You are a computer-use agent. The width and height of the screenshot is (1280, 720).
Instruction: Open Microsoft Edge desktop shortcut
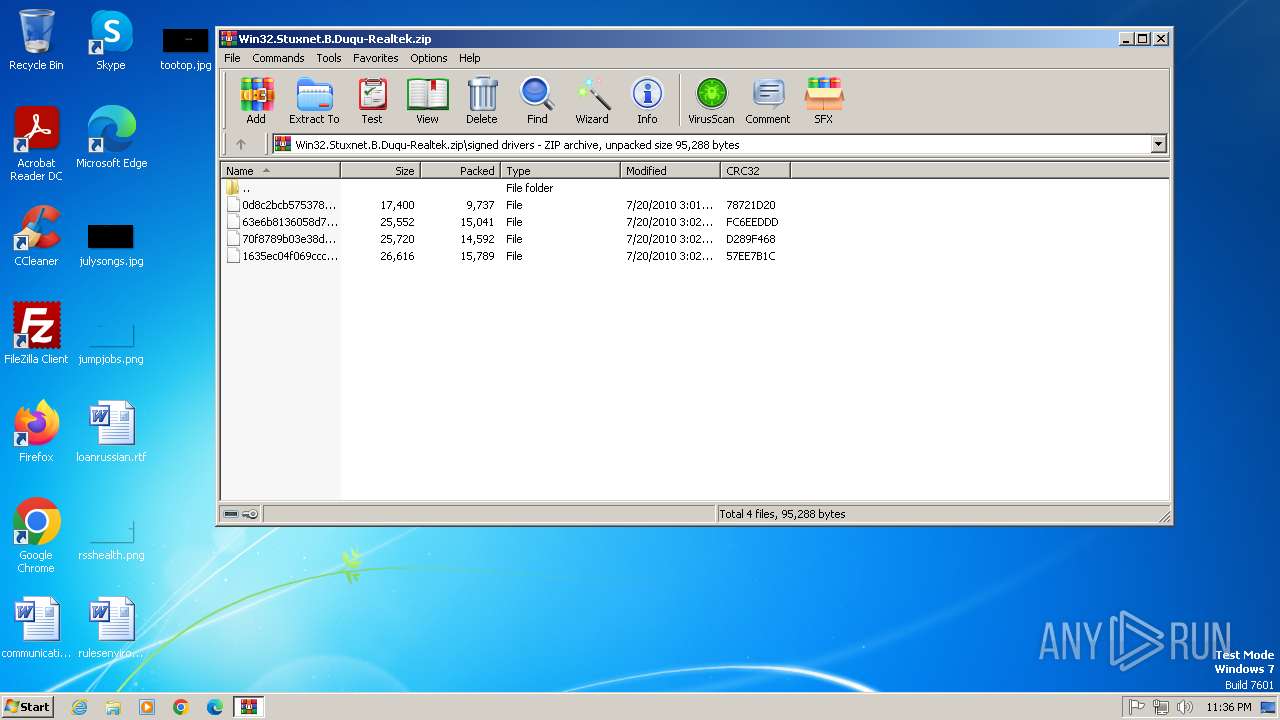(x=111, y=138)
